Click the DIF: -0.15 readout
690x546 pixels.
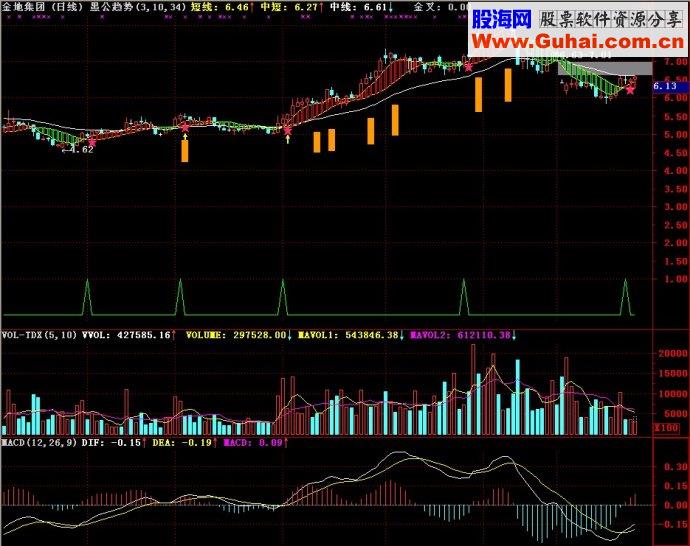click(x=114, y=443)
